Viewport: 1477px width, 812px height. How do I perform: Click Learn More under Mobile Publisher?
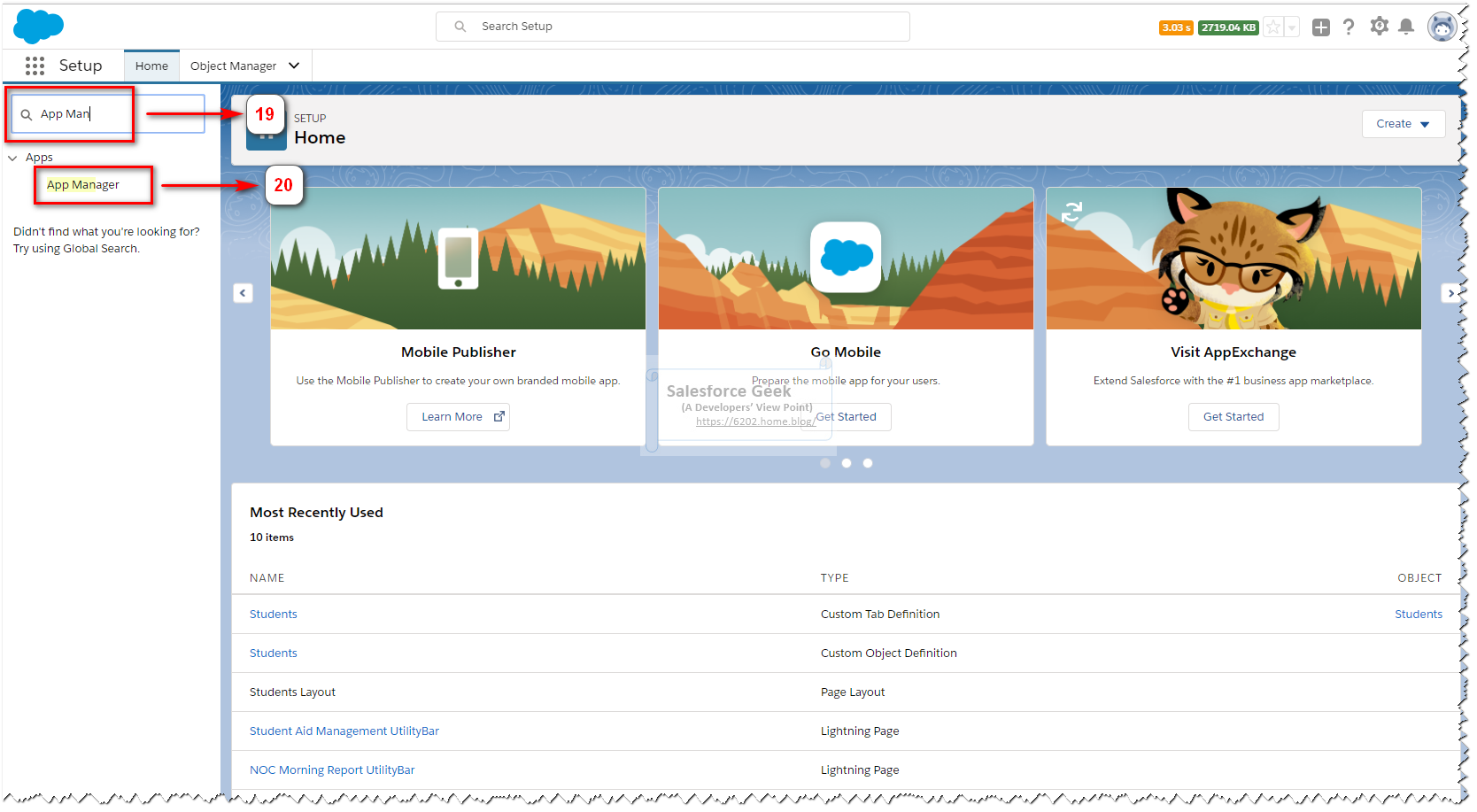tap(458, 416)
